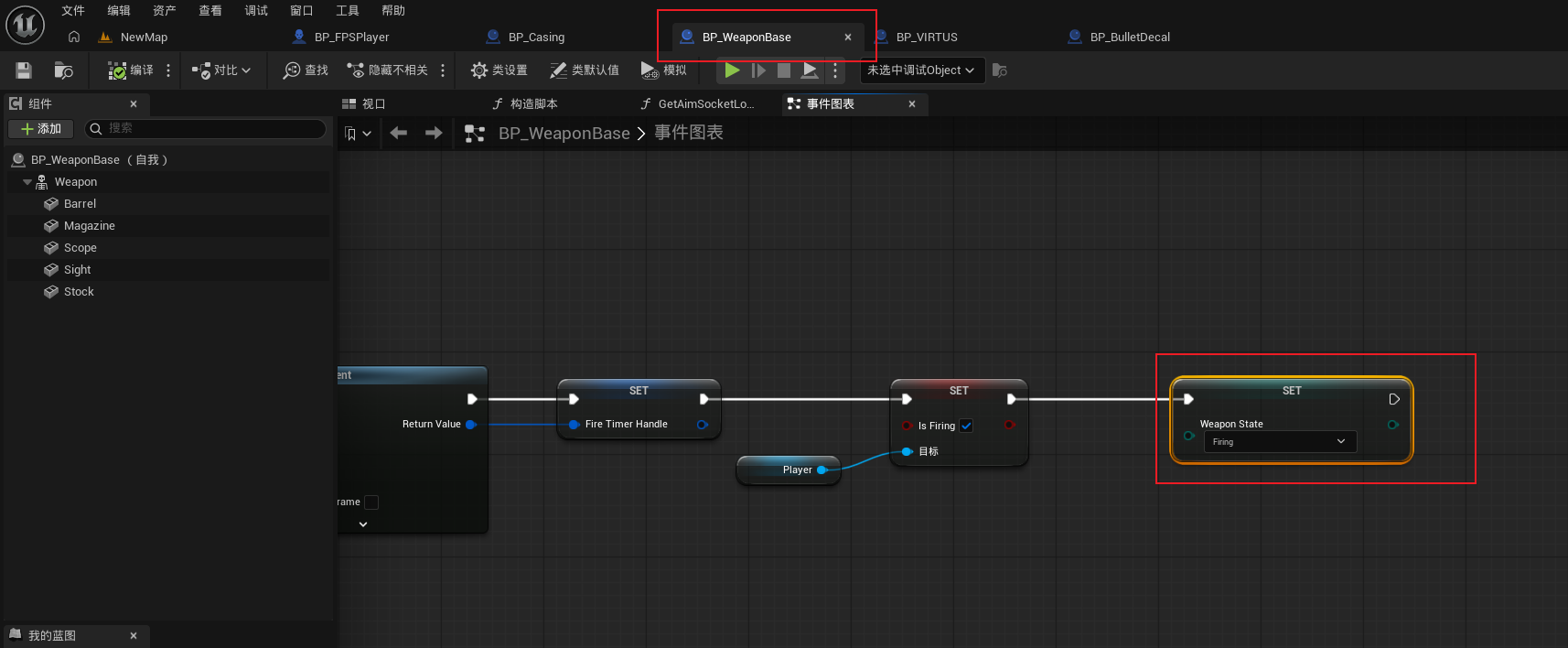Uncheck the Is Firing checkbox
Image resolution: width=1568 pixels, height=648 pixels.
point(966,426)
